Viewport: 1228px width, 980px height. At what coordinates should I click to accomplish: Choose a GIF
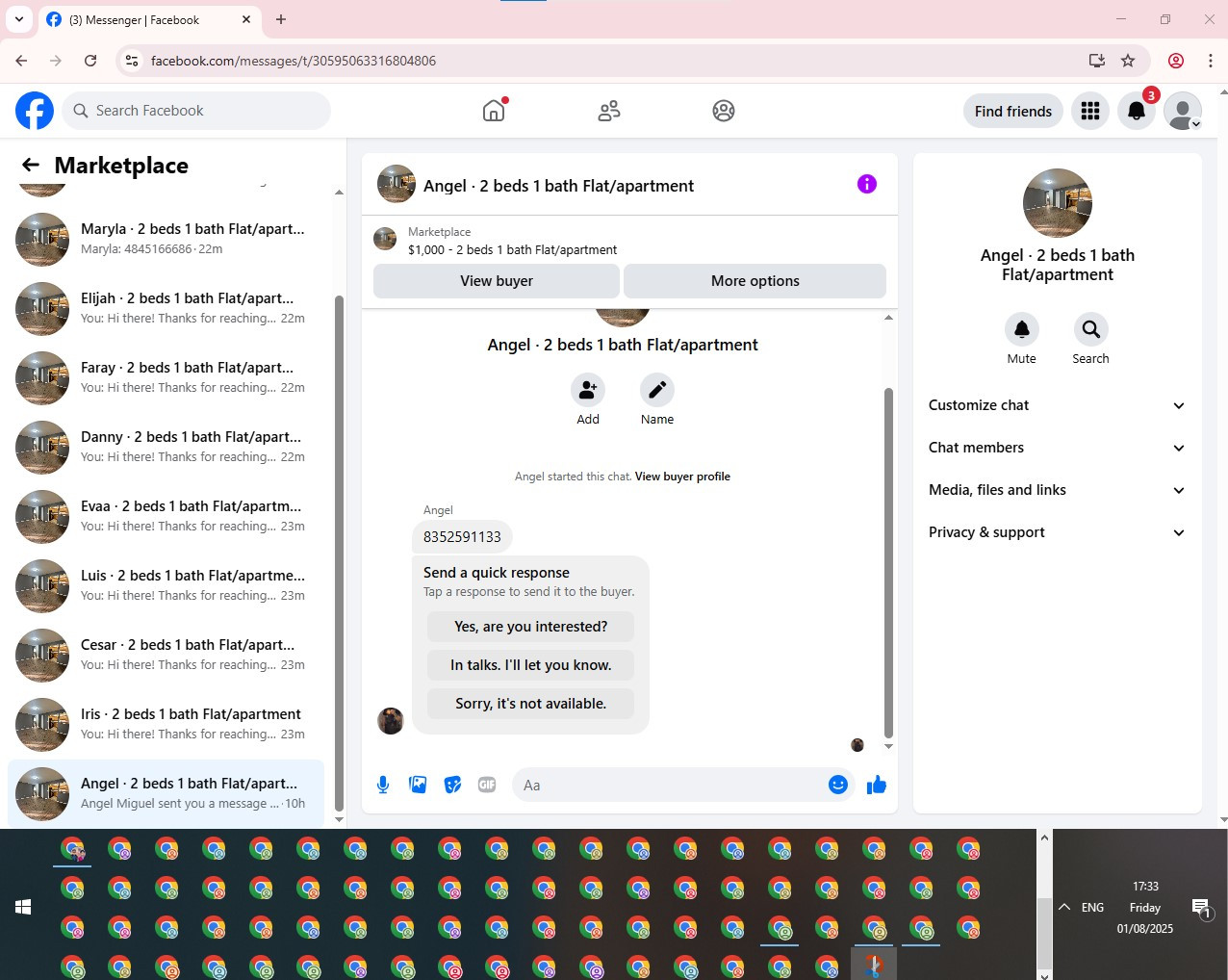(487, 785)
